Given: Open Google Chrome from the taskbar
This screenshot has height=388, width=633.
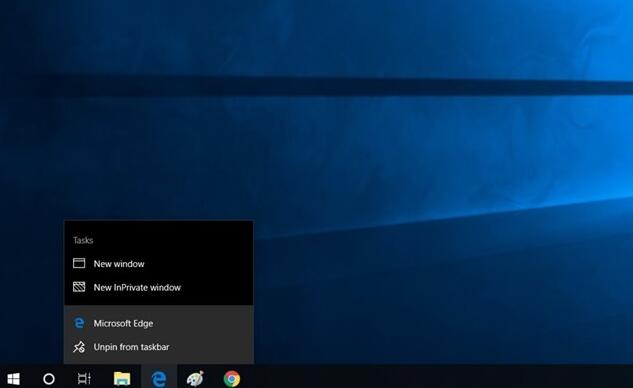Looking at the screenshot, I should pos(232,379).
